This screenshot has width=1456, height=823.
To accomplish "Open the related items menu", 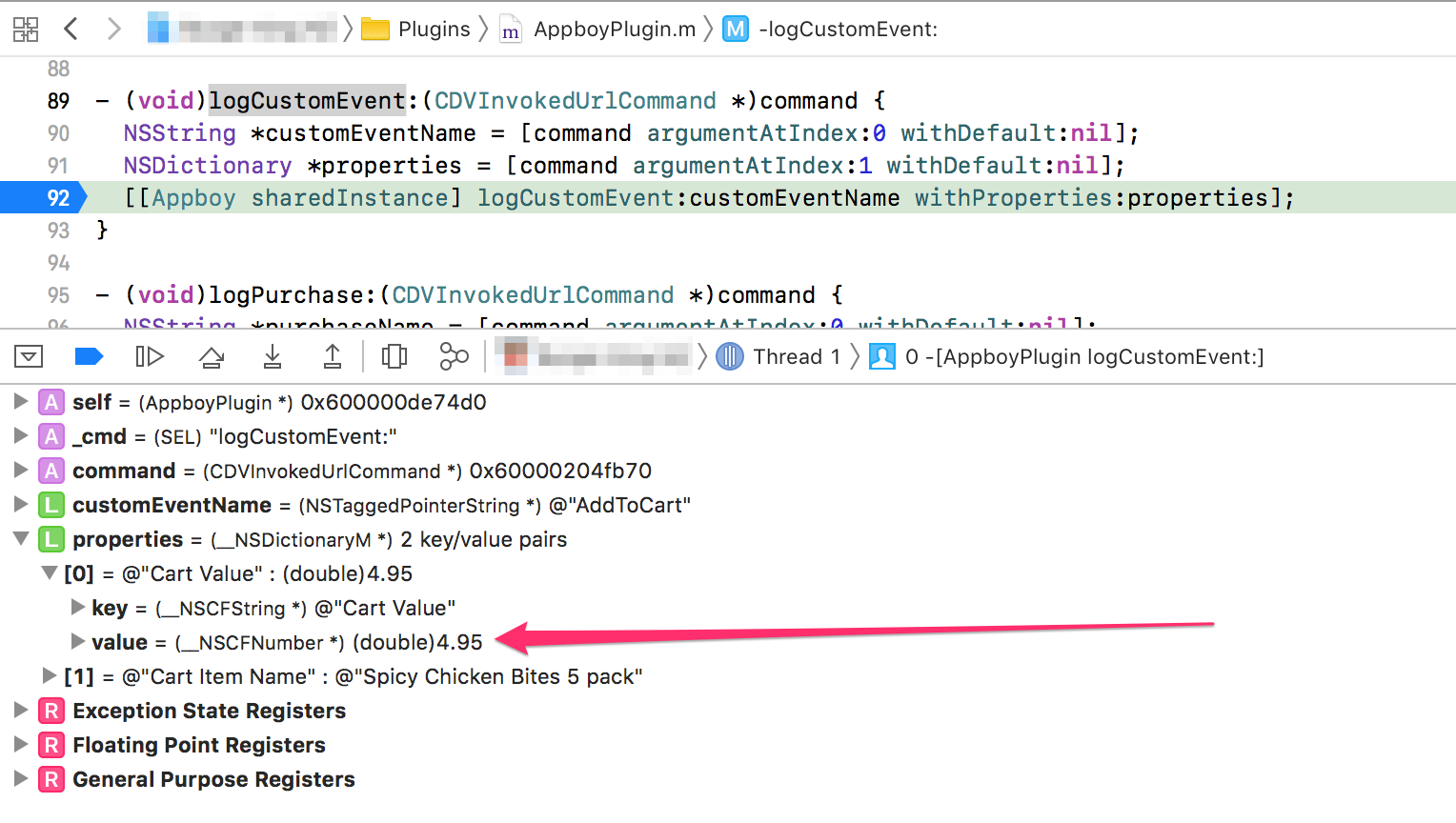I will point(26,29).
